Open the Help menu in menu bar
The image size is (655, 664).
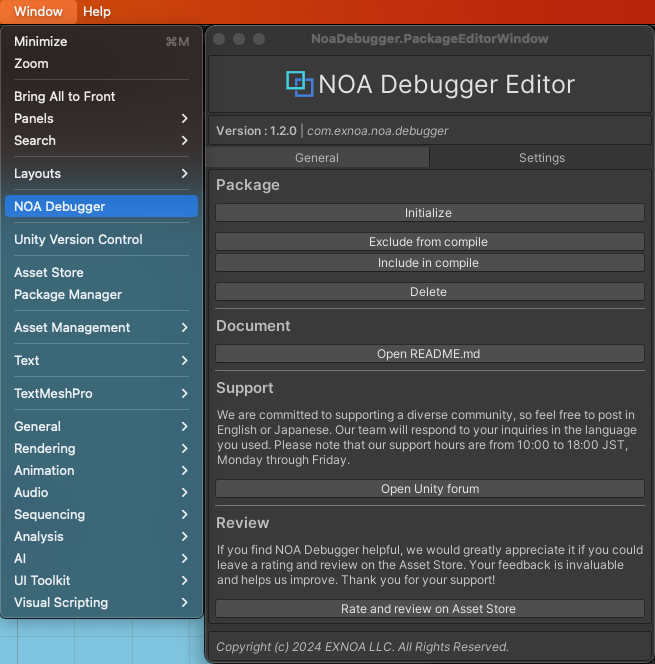(97, 11)
